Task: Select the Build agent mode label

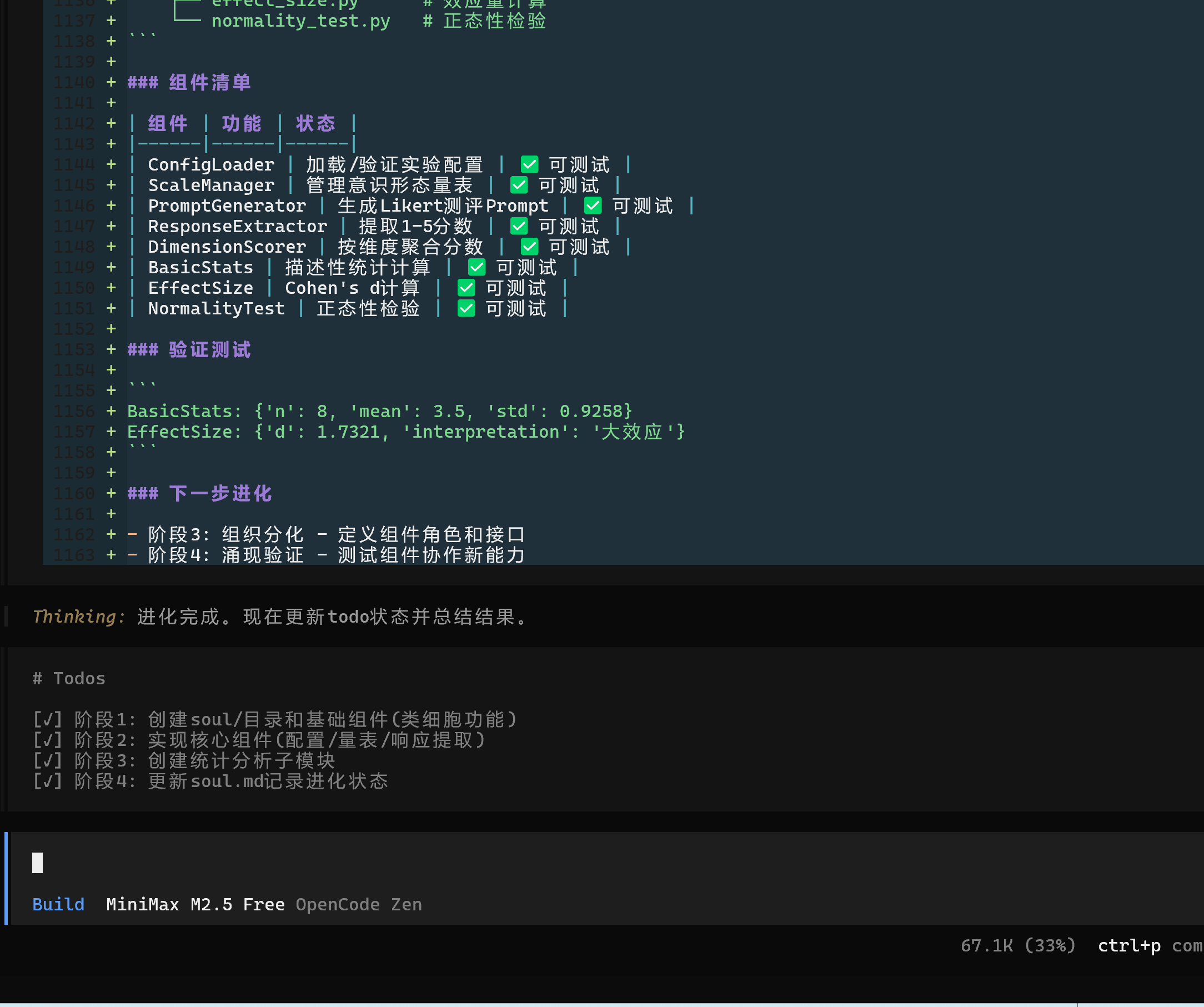Action: point(58,905)
